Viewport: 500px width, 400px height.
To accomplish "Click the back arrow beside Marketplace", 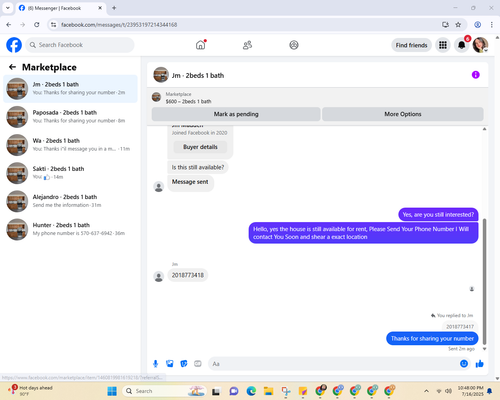I will coord(12,67).
